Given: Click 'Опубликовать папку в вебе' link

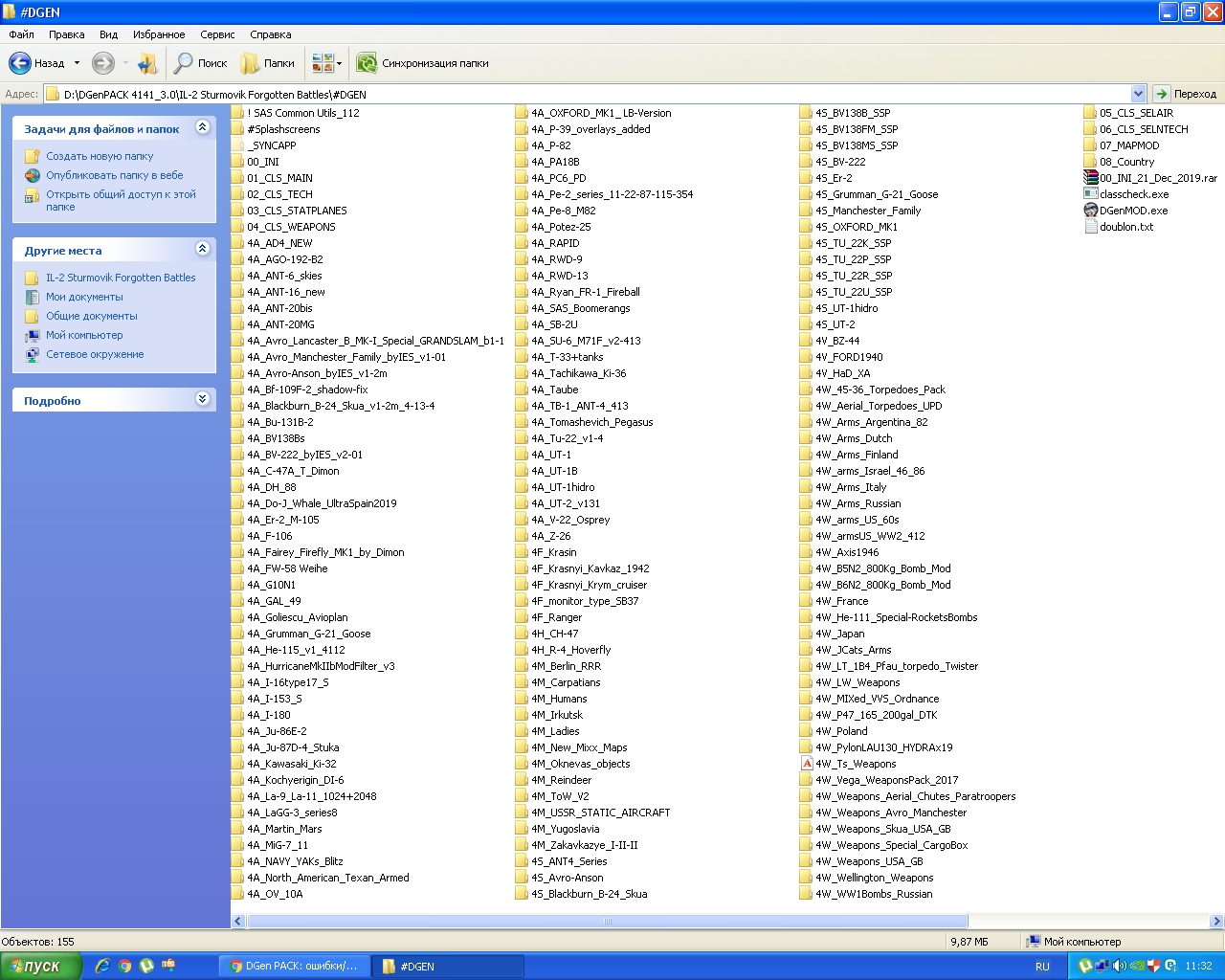Looking at the screenshot, I should point(115,175).
